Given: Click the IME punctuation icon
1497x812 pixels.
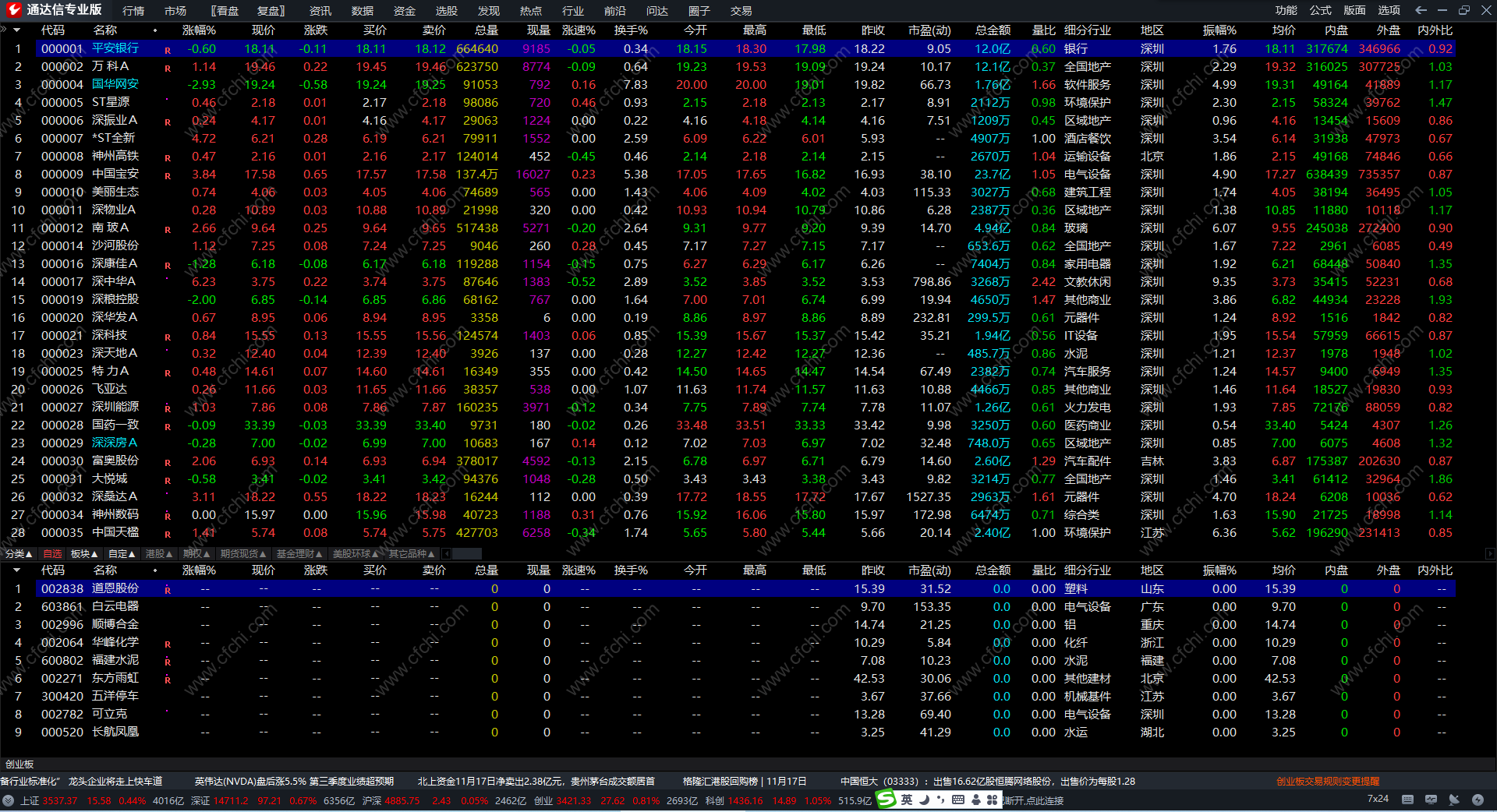Looking at the screenshot, I should [x=941, y=800].
